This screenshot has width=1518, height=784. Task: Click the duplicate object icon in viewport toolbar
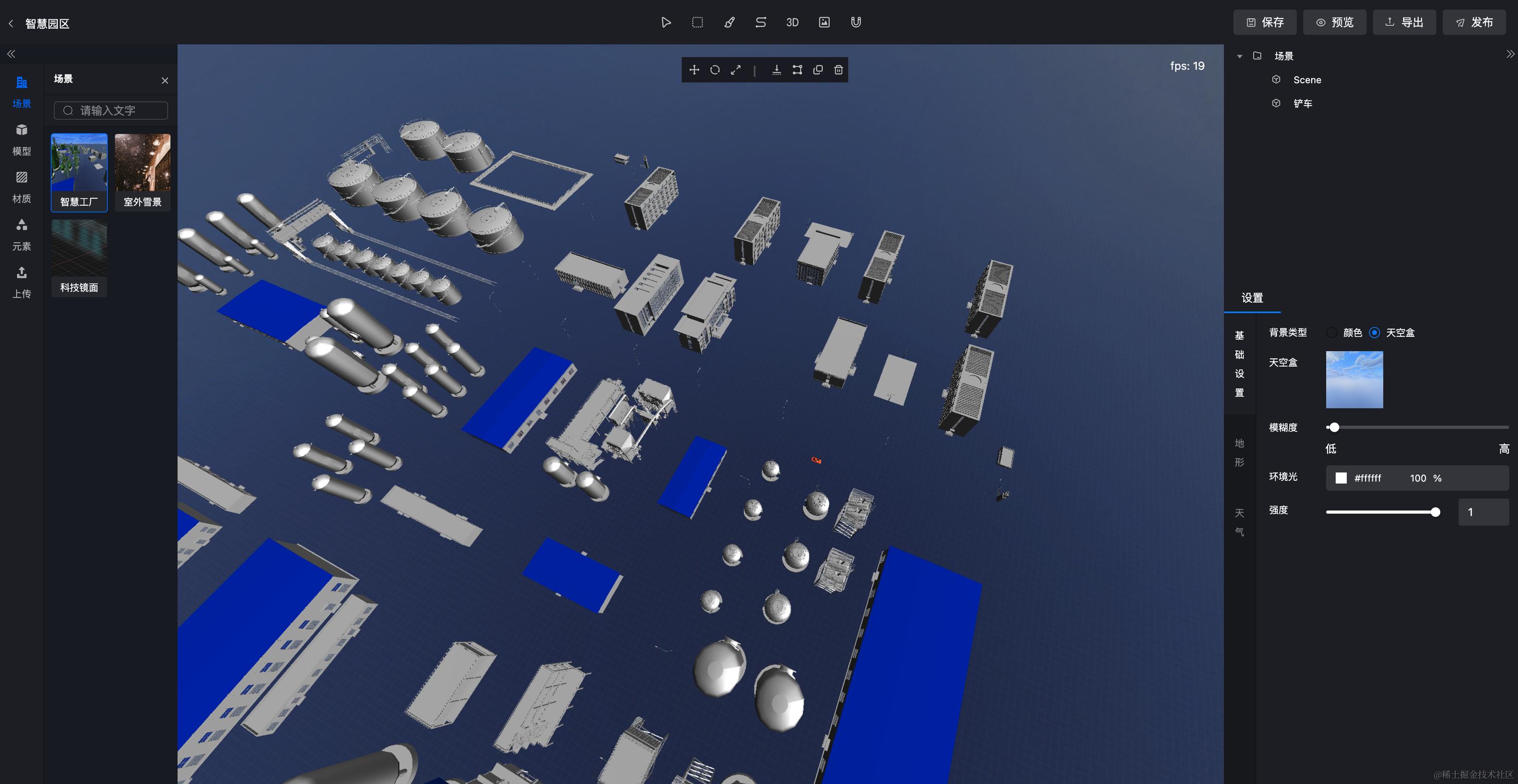pos(818,70)
